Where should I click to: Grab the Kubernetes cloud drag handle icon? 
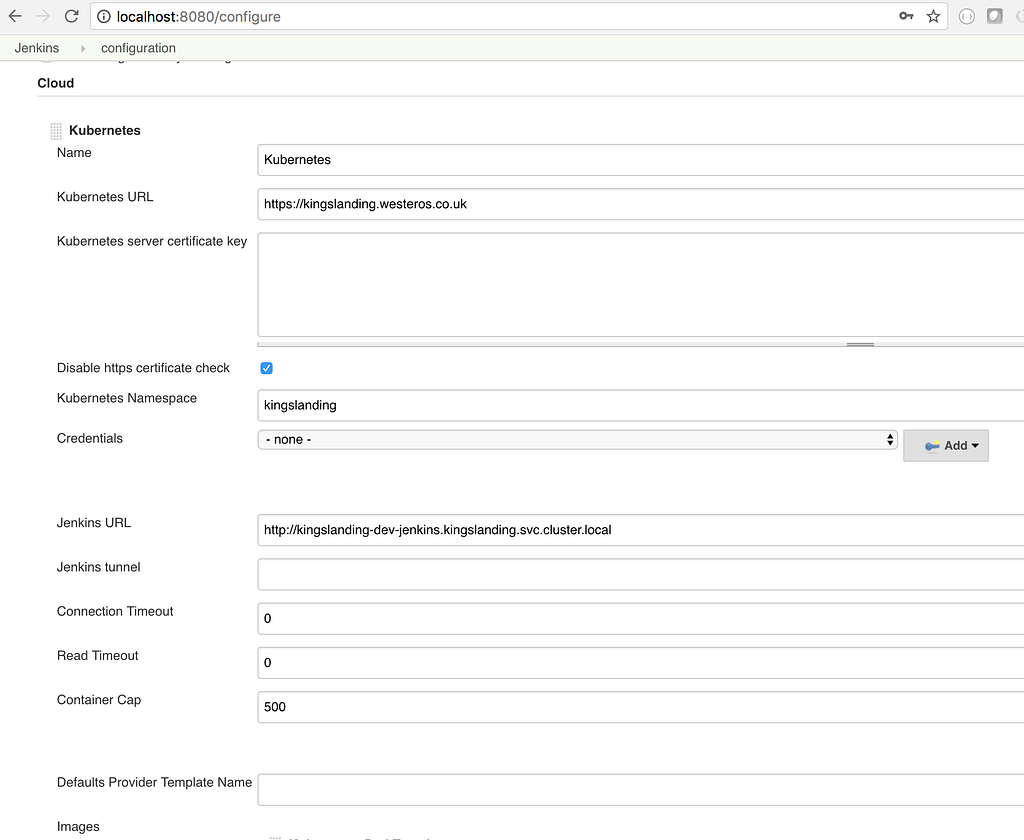(56, 131)
